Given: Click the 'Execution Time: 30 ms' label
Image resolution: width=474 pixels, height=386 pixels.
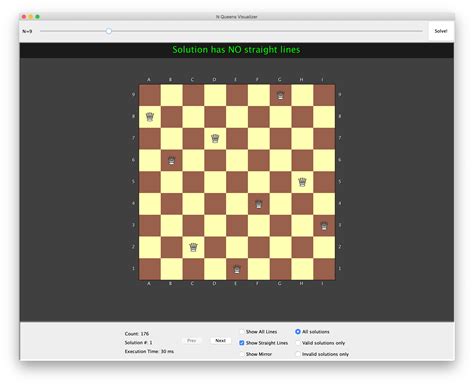Looking at the screenshot, I should 149,351.
